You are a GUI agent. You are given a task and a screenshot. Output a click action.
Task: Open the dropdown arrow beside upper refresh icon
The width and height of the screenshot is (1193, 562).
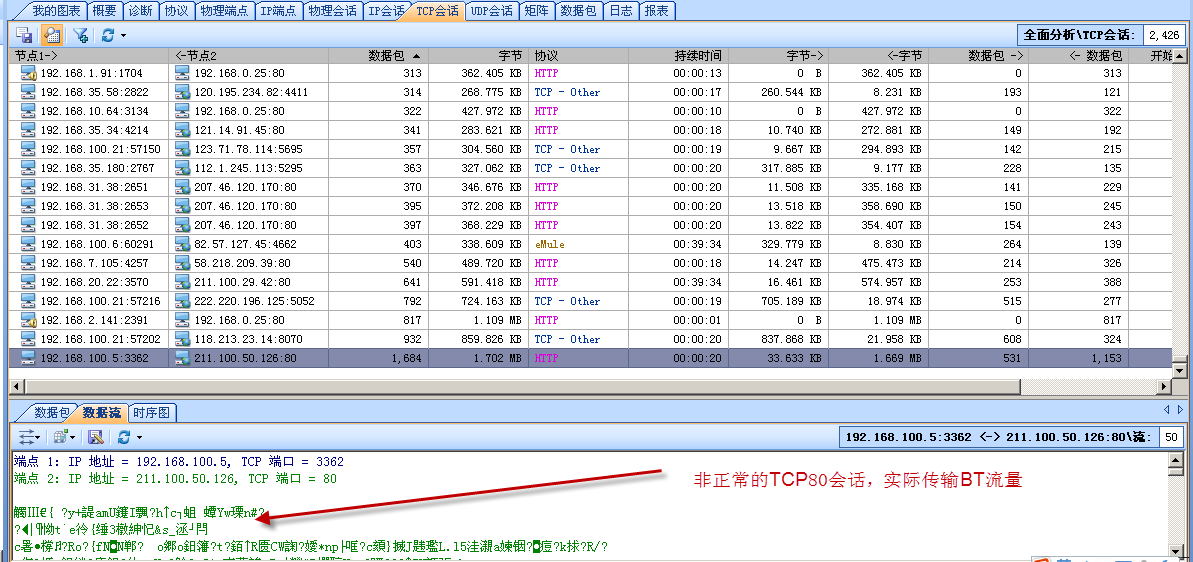(122, 35)
